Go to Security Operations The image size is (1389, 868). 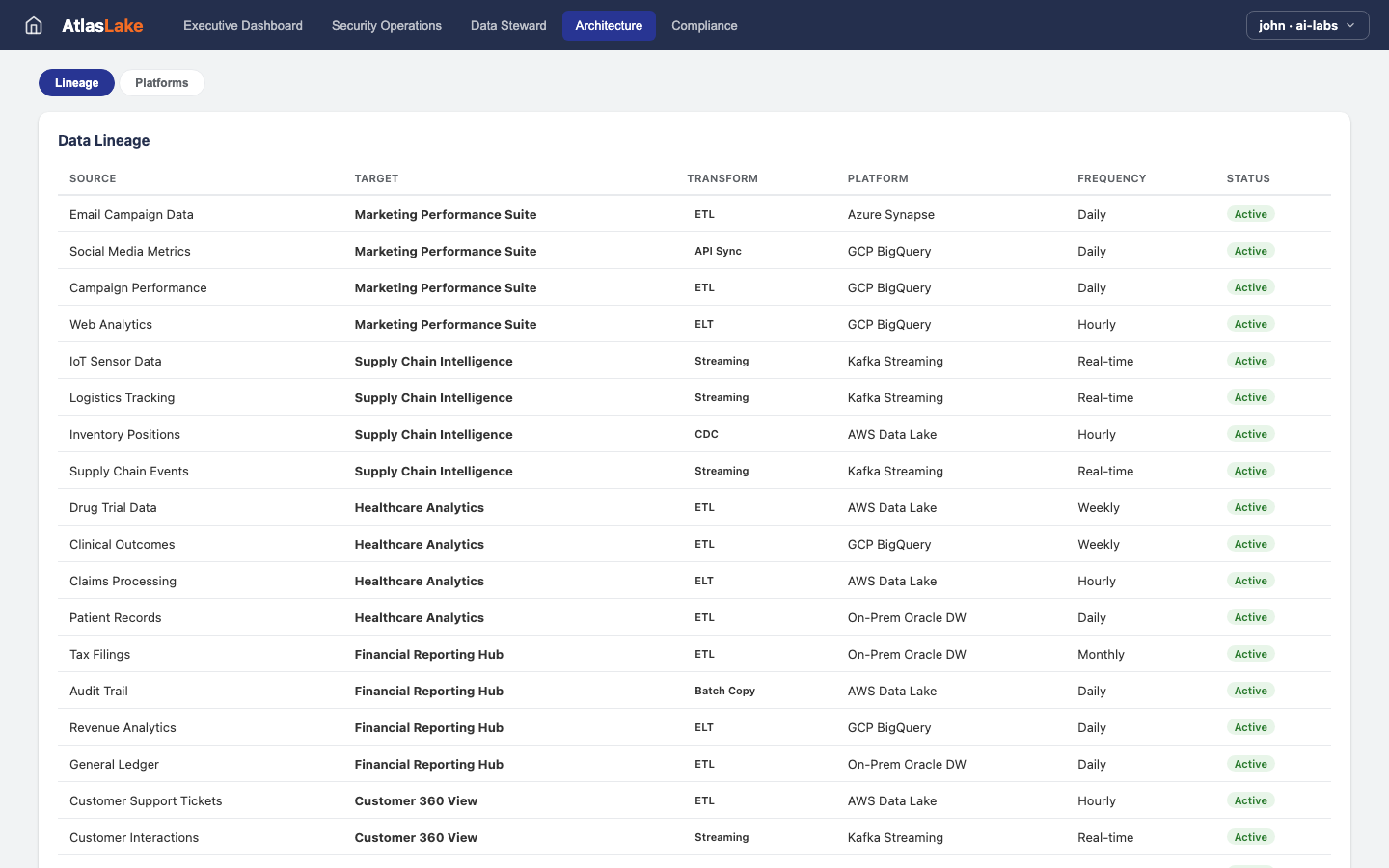[x=386, y=25]
